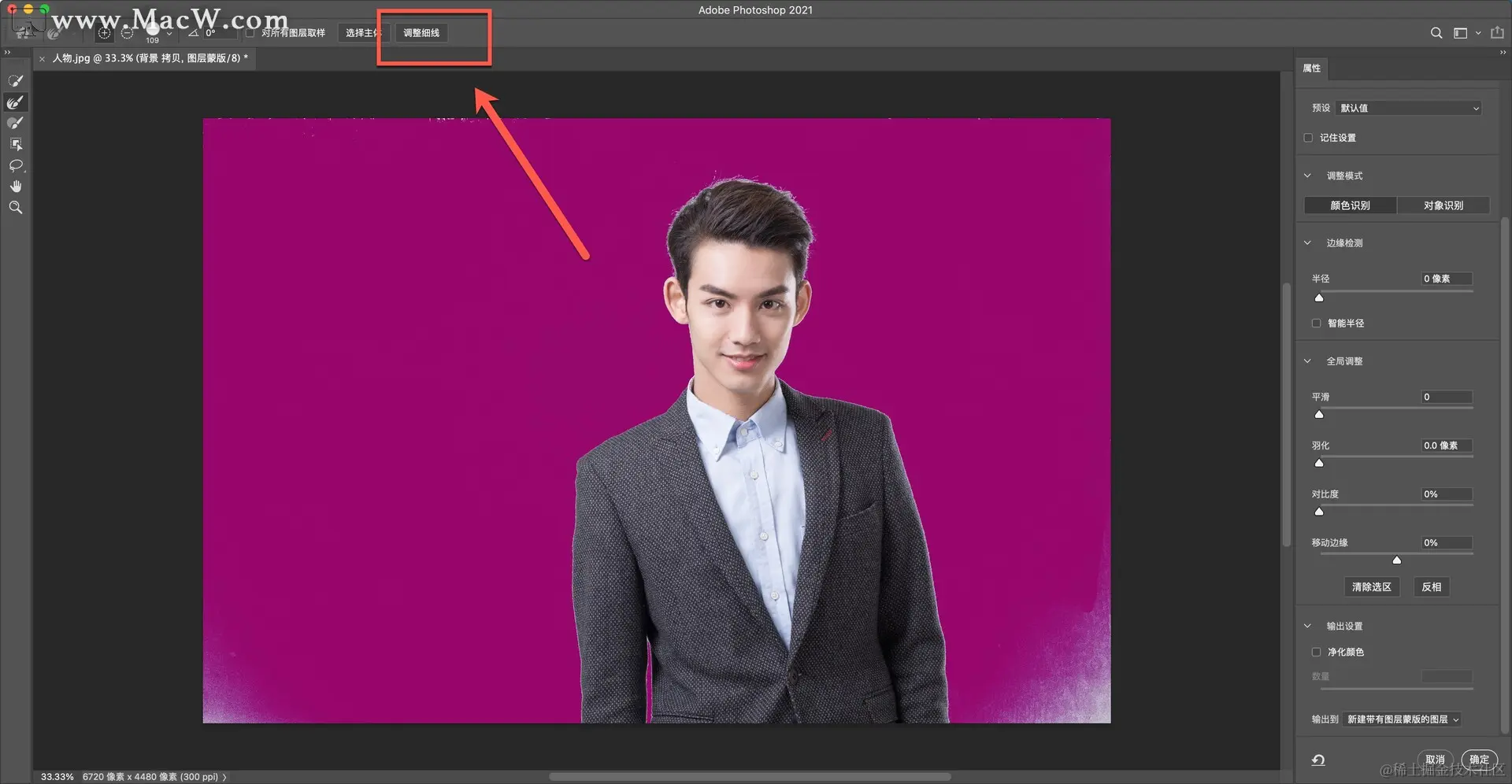Select the Brush tool in the left toolbar
The image size is (1512, 784).
(x=16, y=123)
